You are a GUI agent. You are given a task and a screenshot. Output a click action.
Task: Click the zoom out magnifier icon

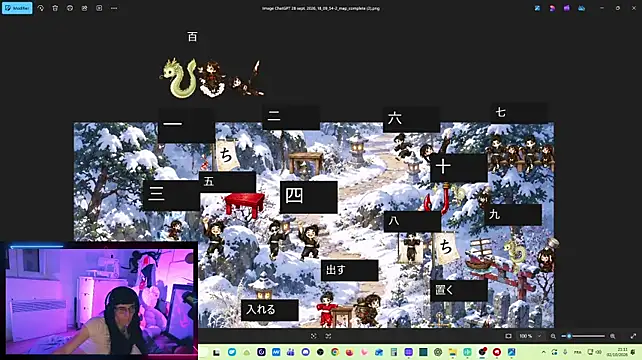[553, 336]
